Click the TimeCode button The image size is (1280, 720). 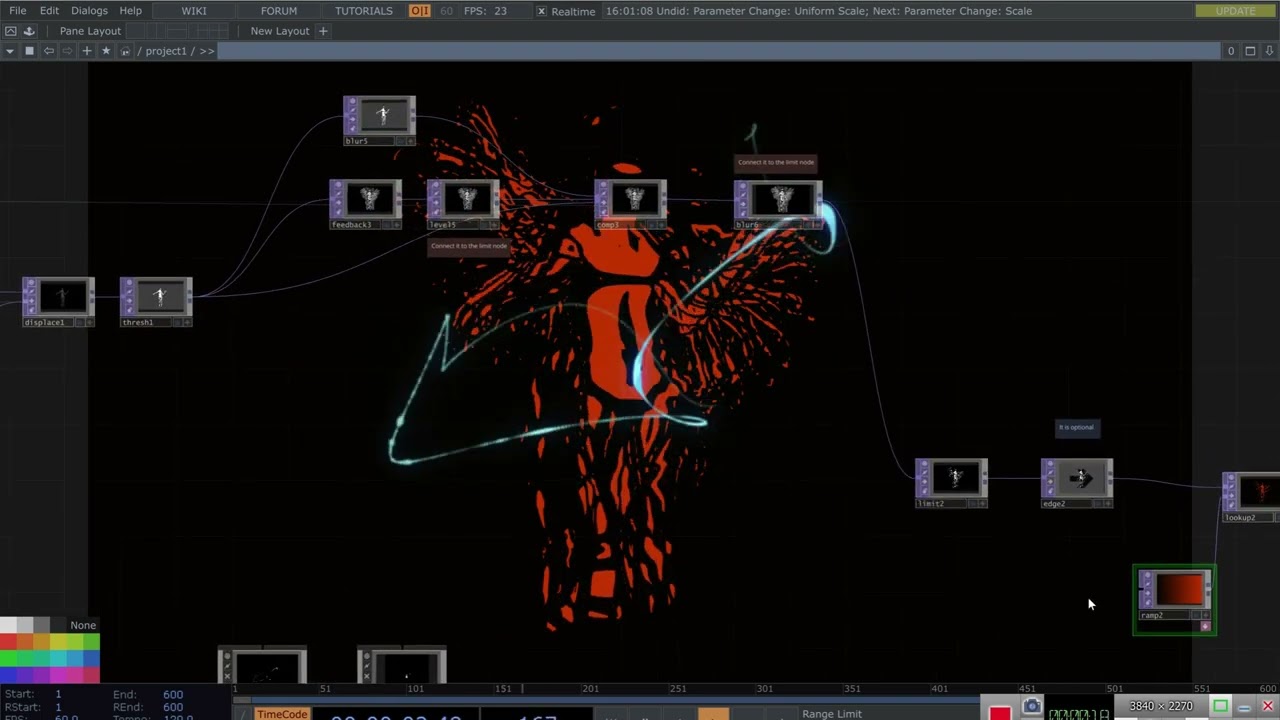click(x=282, y=714)
